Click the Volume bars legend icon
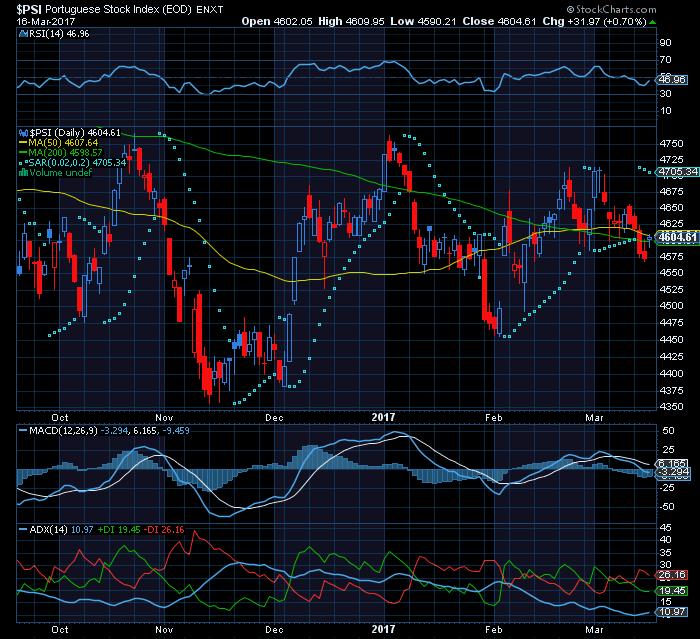This screenshot has height=639, width=700. (x=23, y=172)
